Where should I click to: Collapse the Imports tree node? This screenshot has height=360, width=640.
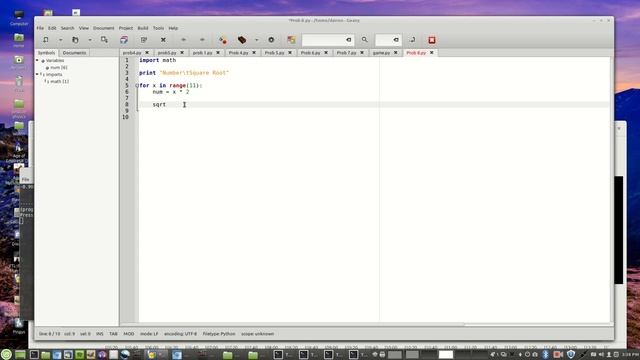[37, 74]
